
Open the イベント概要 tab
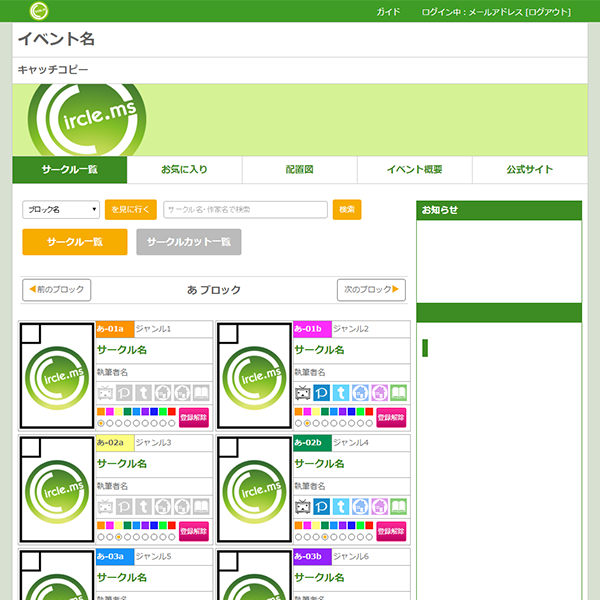[x=415, y=170]
